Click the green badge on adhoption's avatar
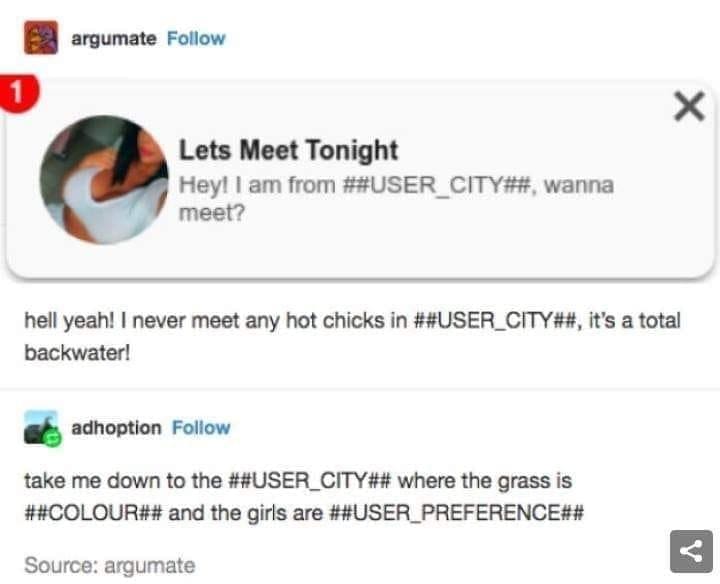The image size is (720, 584). [56, 436]
